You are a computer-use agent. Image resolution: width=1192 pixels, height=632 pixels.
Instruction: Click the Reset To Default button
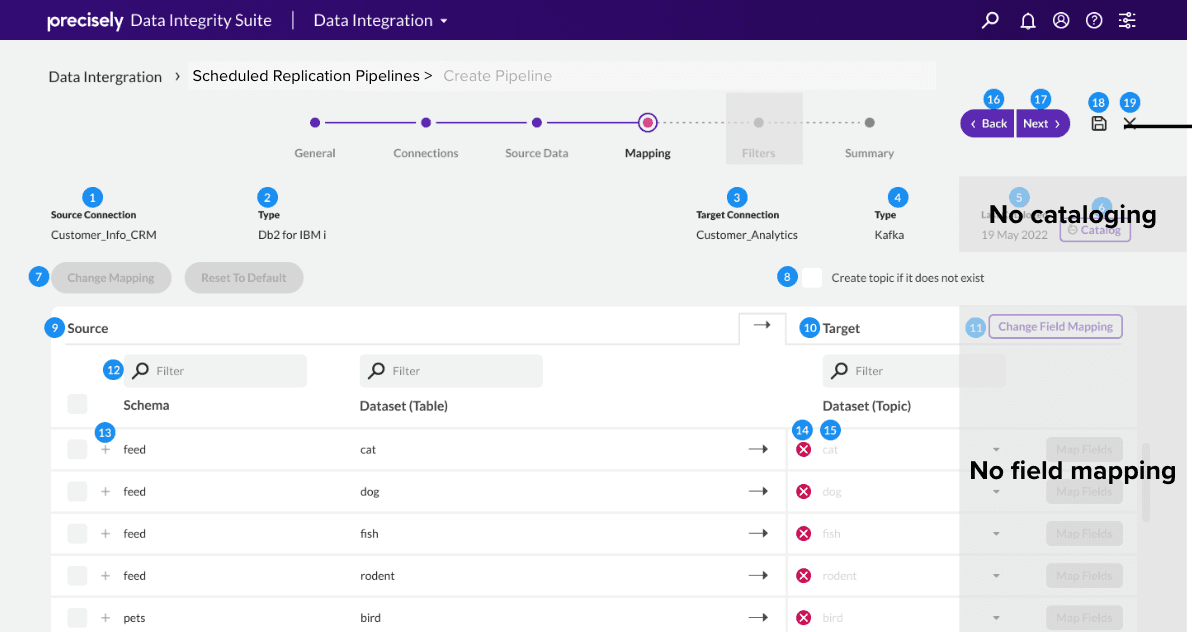coord(244,278)
